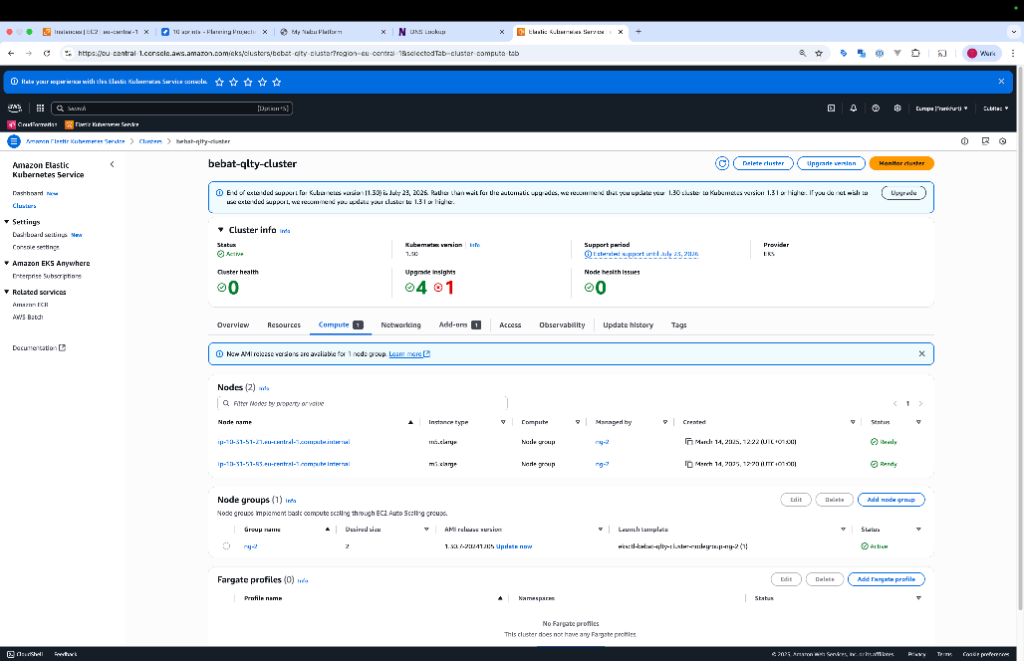Click the help question mark icon

point(875,108)
